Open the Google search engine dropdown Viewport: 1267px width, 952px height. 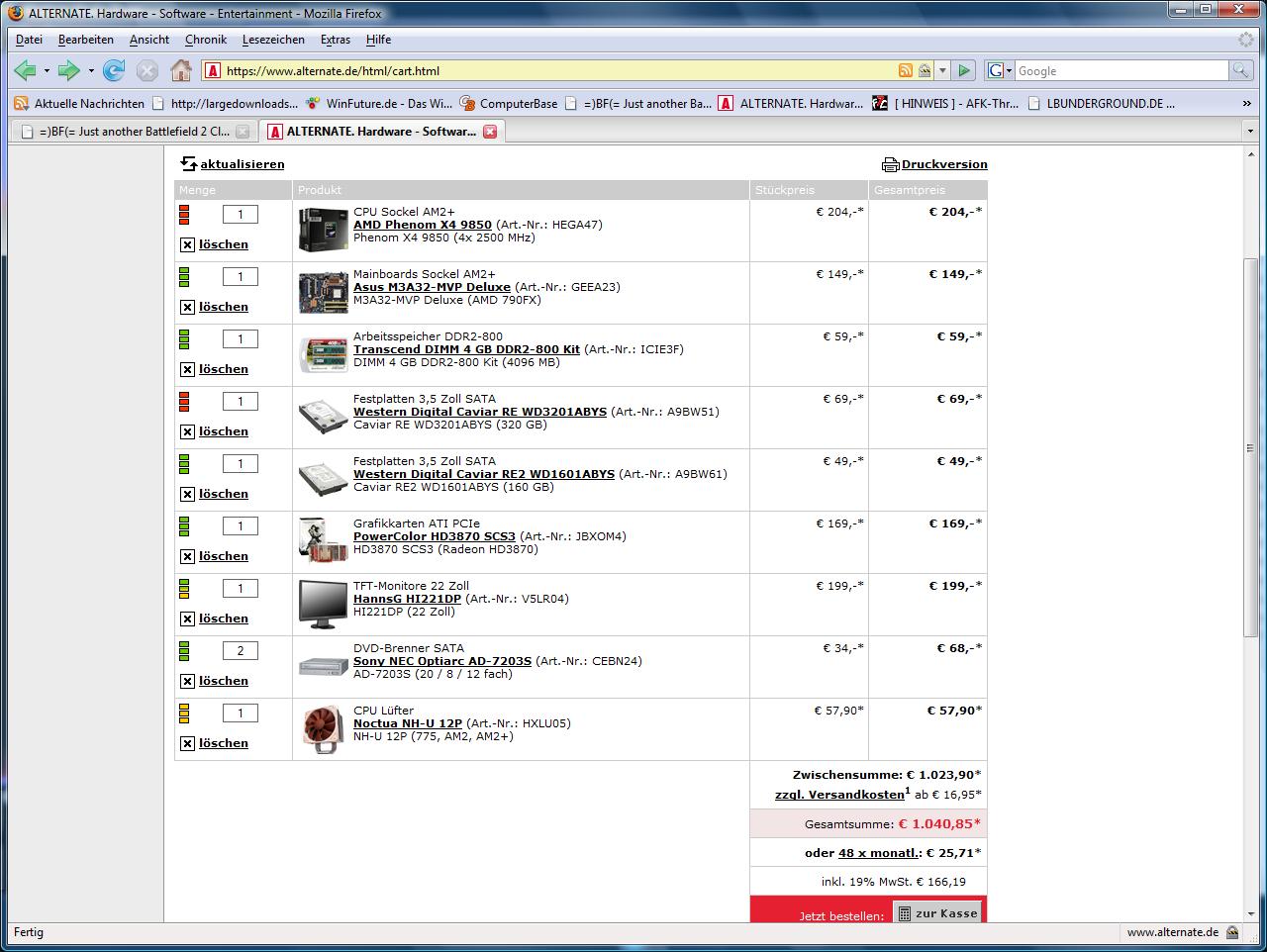(1000, 70)
